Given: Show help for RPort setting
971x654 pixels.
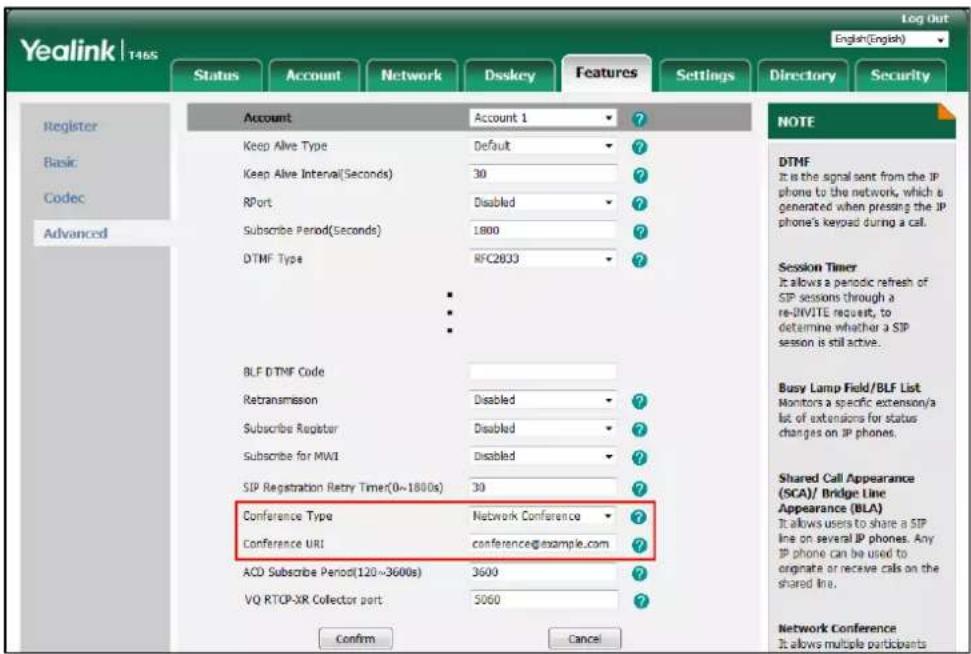Looking at the screenshot, I should pos(640,203).
